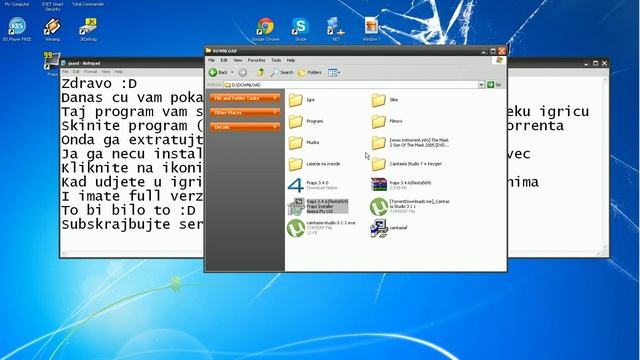
Task: Select the camtasiaf installer file
Action: click(x=389, y=228)
